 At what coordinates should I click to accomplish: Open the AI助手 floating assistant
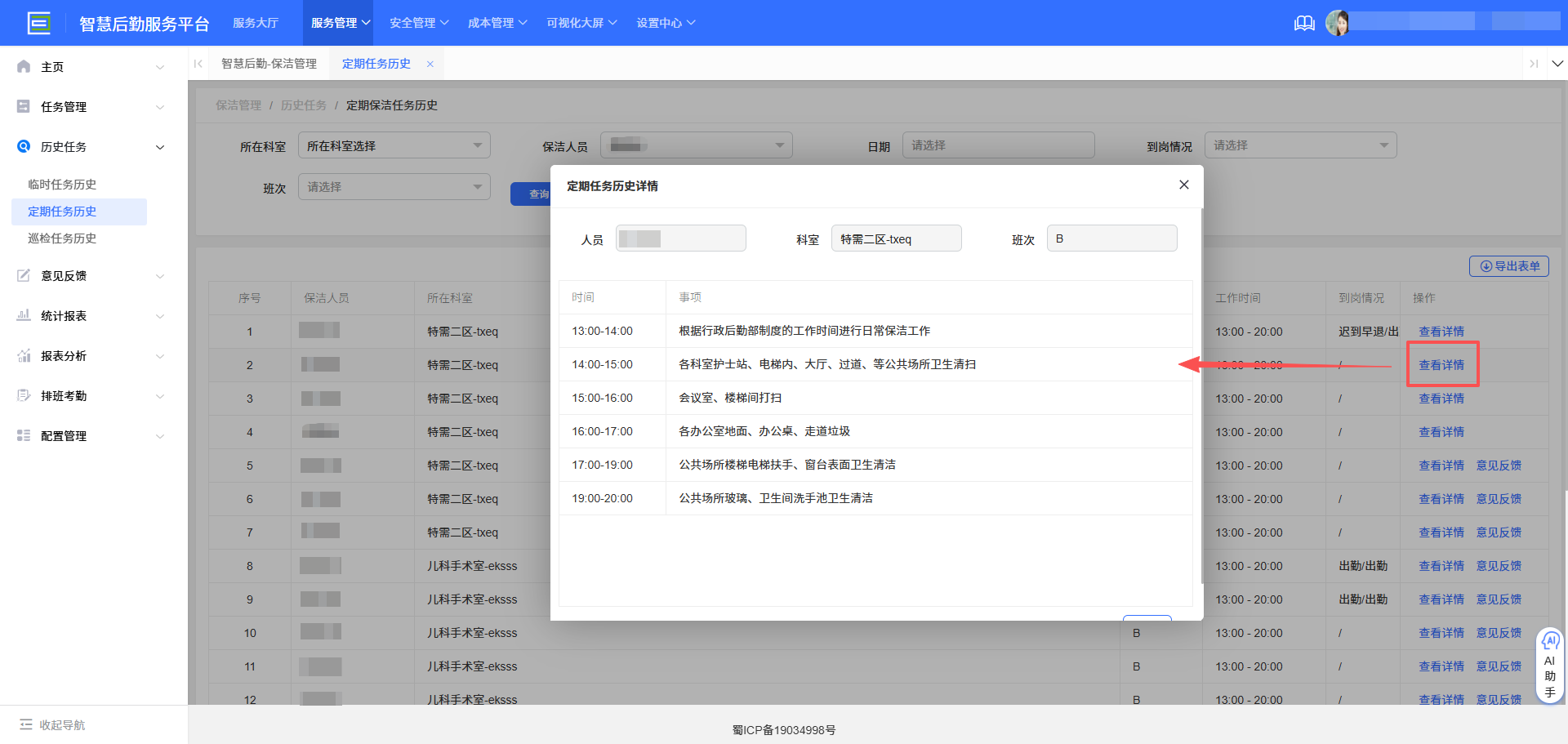coord(1549,664)
